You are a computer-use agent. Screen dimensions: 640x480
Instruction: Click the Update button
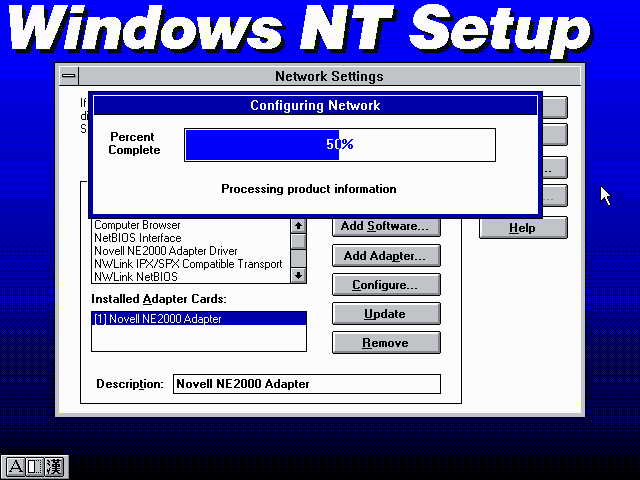(386, 313)
